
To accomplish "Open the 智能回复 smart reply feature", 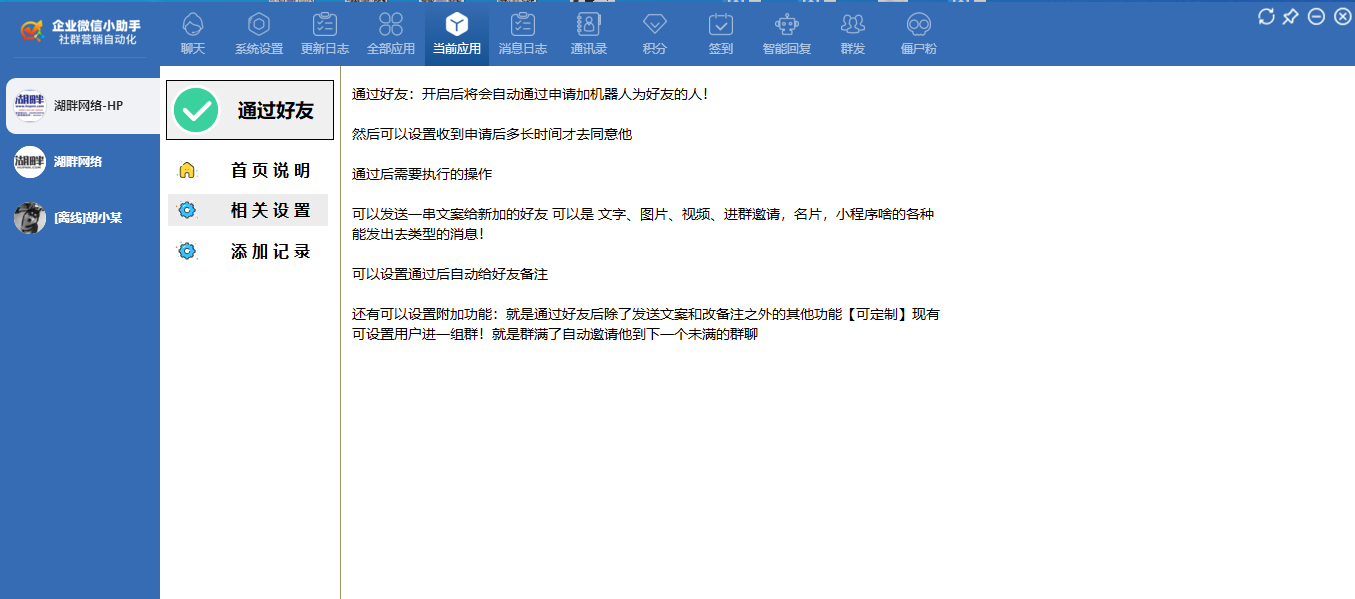I will click(786, 30).
